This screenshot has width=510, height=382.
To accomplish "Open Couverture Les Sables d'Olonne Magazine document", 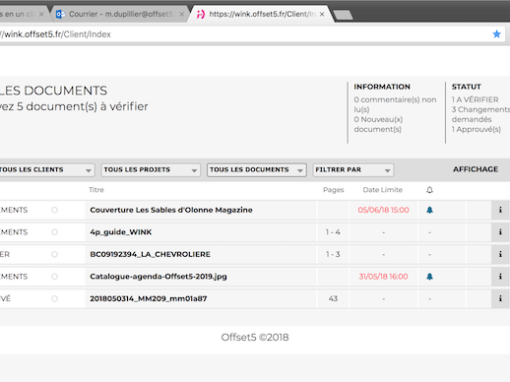I will 171,210.
